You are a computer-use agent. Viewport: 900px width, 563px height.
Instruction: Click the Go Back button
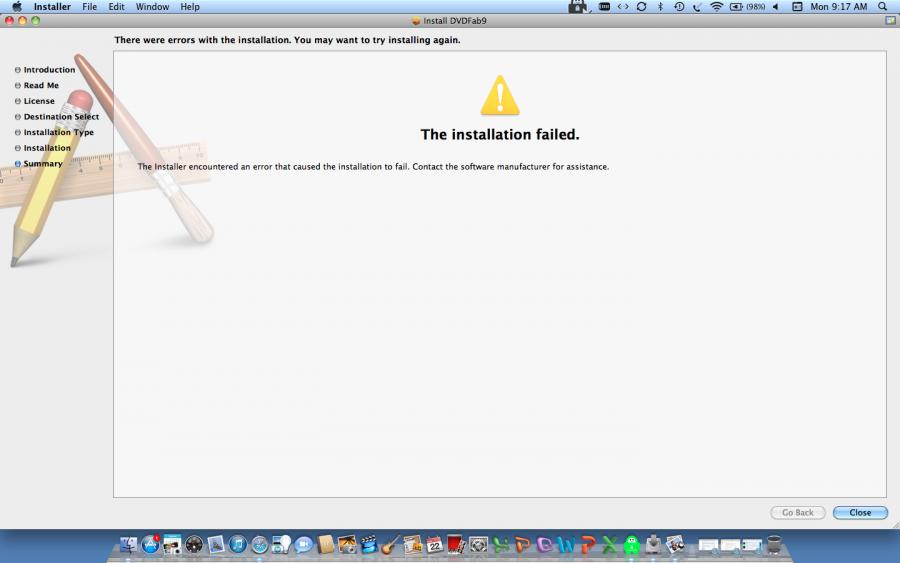point(797,512)
